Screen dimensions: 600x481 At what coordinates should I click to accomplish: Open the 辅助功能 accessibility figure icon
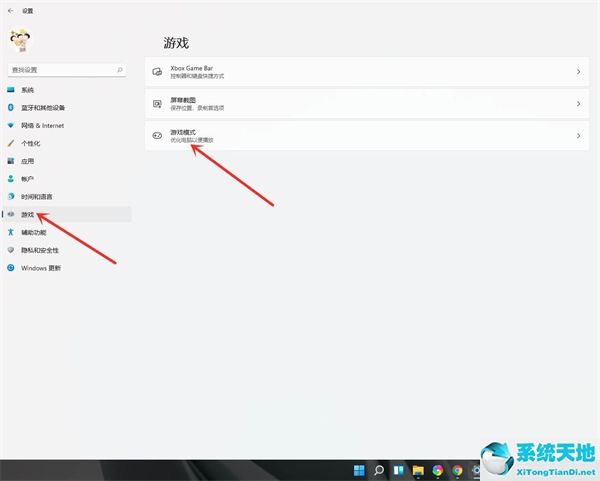11,232
